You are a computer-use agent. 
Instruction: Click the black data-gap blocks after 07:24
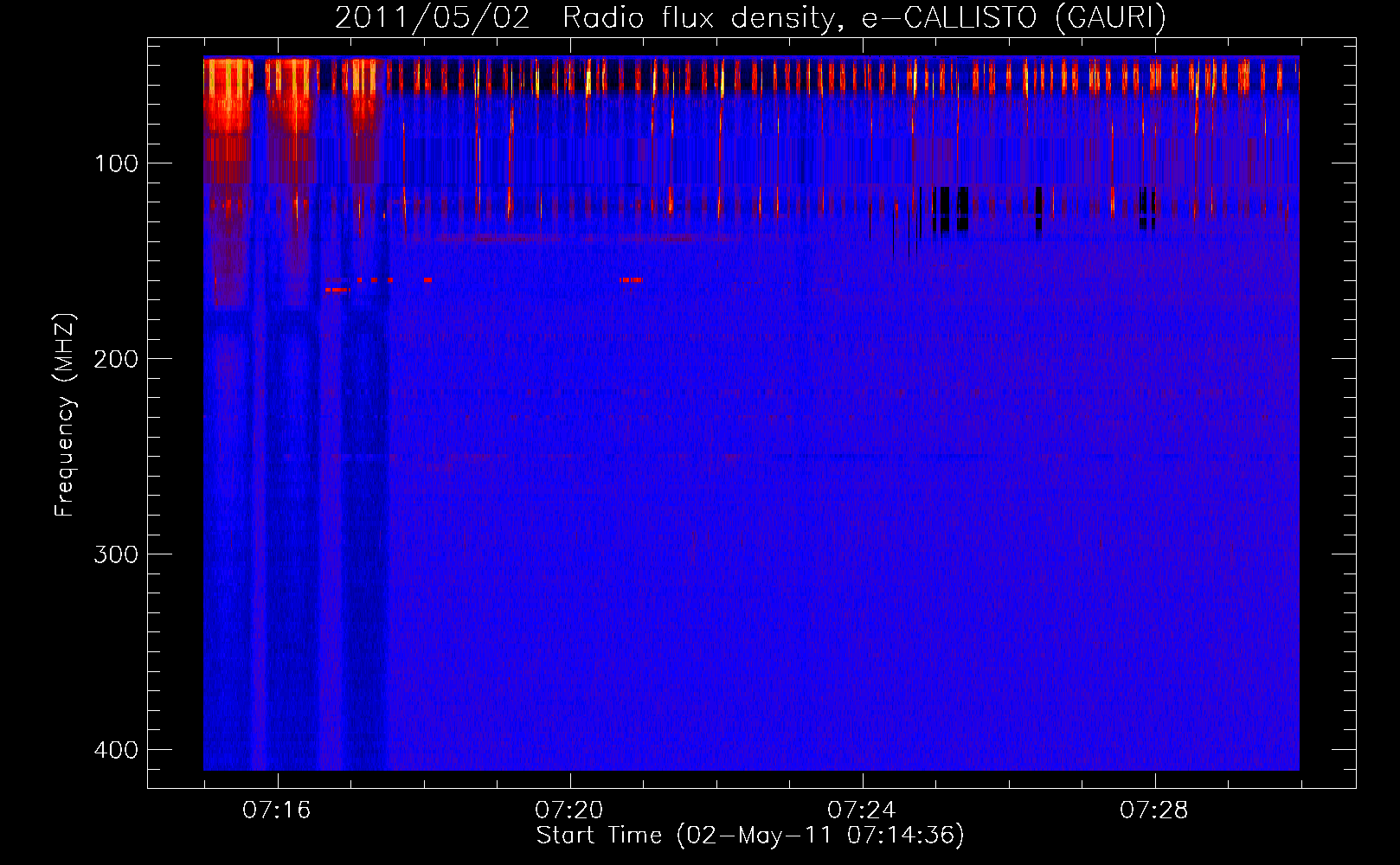[951, 209]
